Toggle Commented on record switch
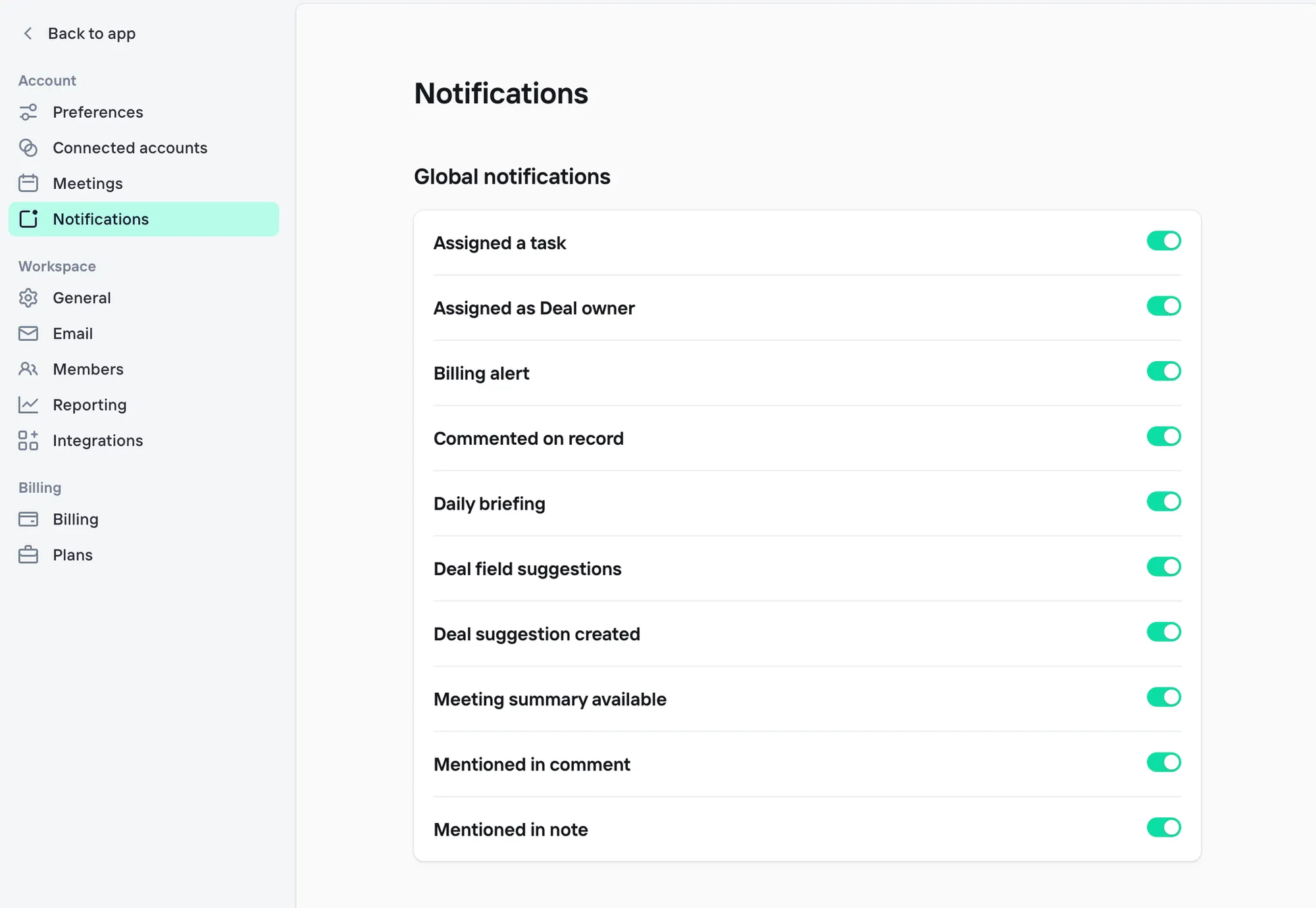This screenshot has width=1316, height=908. 1163,436
